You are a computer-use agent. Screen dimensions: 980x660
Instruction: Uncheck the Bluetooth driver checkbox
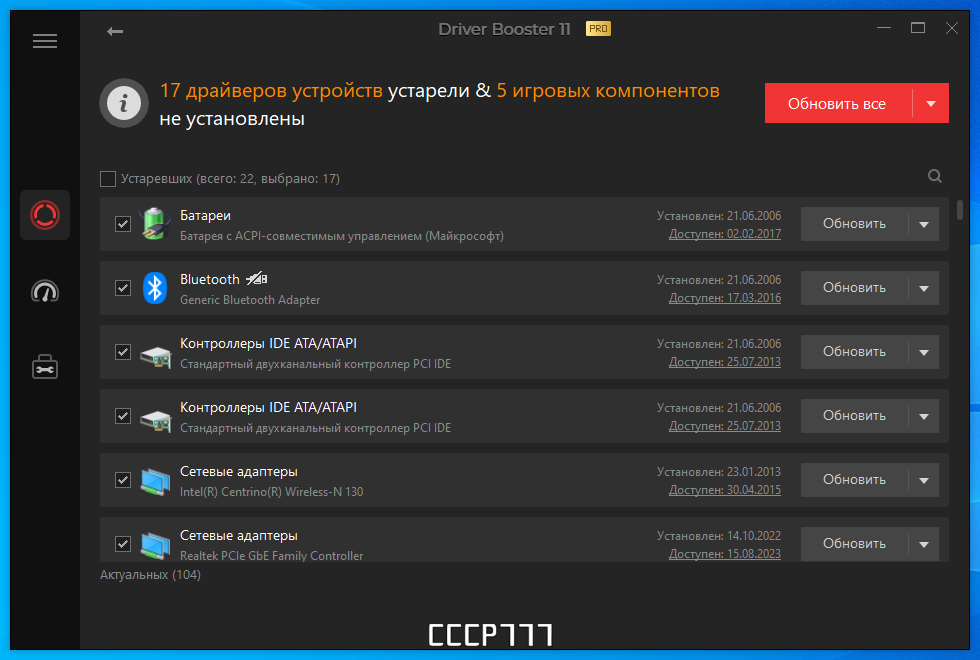tap(123, 288)
